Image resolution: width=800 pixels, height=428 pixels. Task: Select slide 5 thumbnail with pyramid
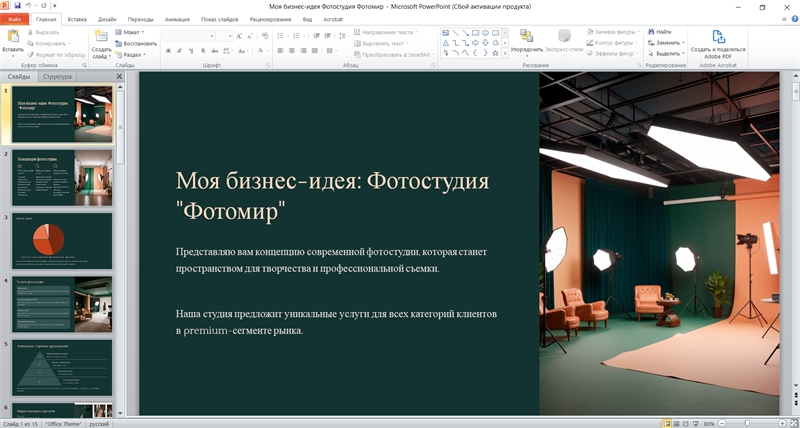(62, 367)
